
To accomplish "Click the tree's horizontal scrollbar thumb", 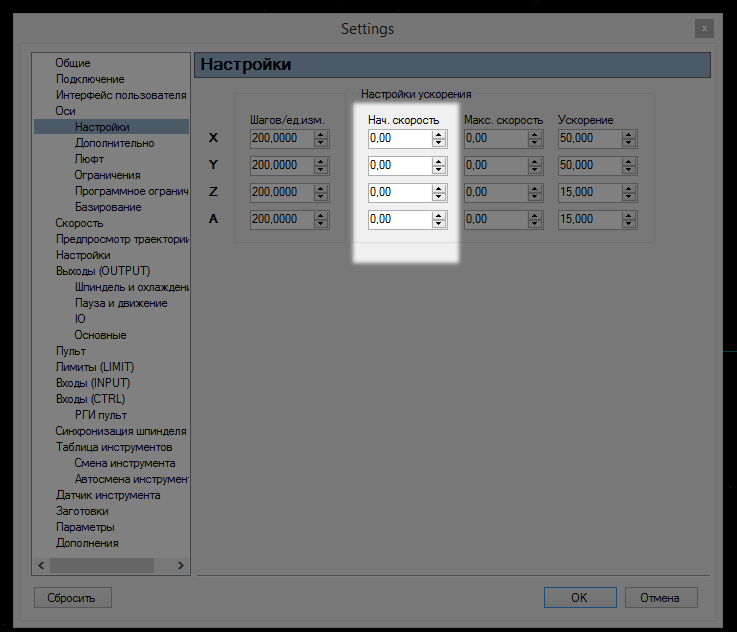I will click(x=102, y=565).
